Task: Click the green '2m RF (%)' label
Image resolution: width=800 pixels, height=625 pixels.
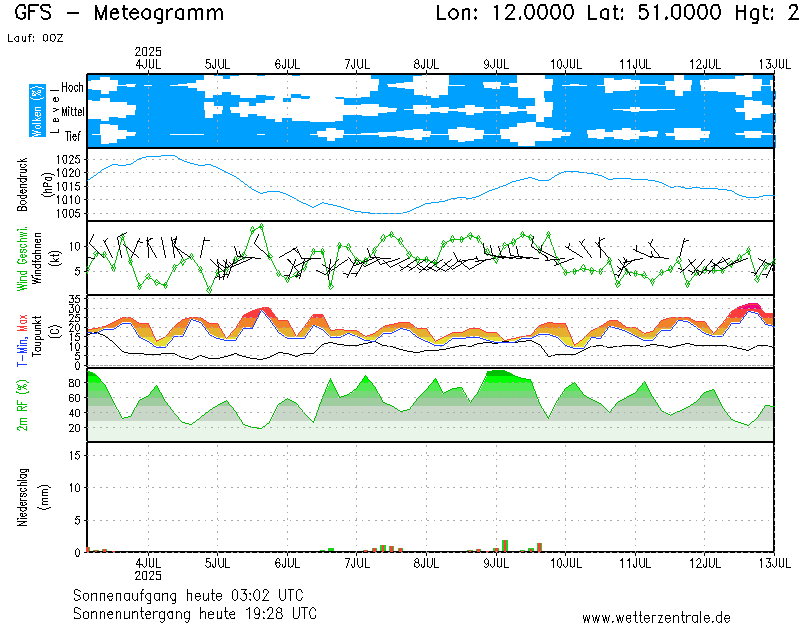Action: (23, 405)
